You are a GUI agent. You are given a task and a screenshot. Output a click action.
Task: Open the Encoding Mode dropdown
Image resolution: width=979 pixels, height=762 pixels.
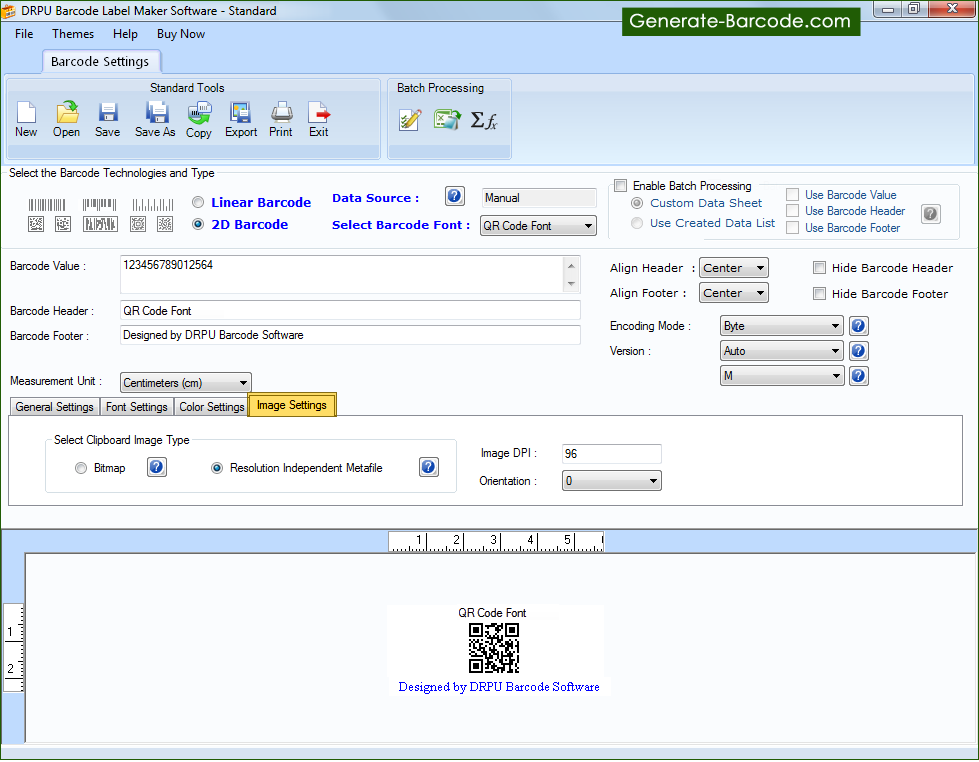(x=782, y=326)
